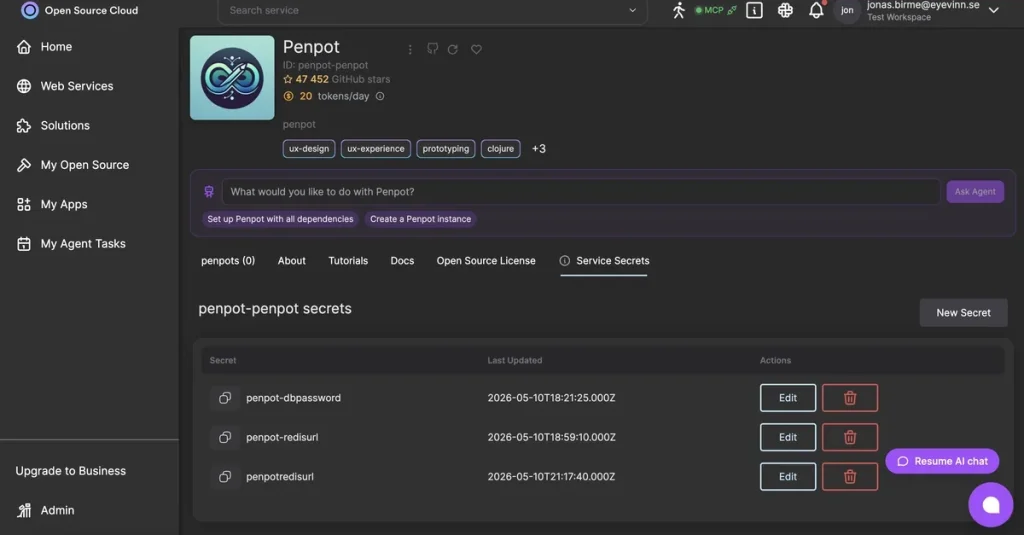
Task: Favorite Penpot with the heart icon
Action: (476, 49)
